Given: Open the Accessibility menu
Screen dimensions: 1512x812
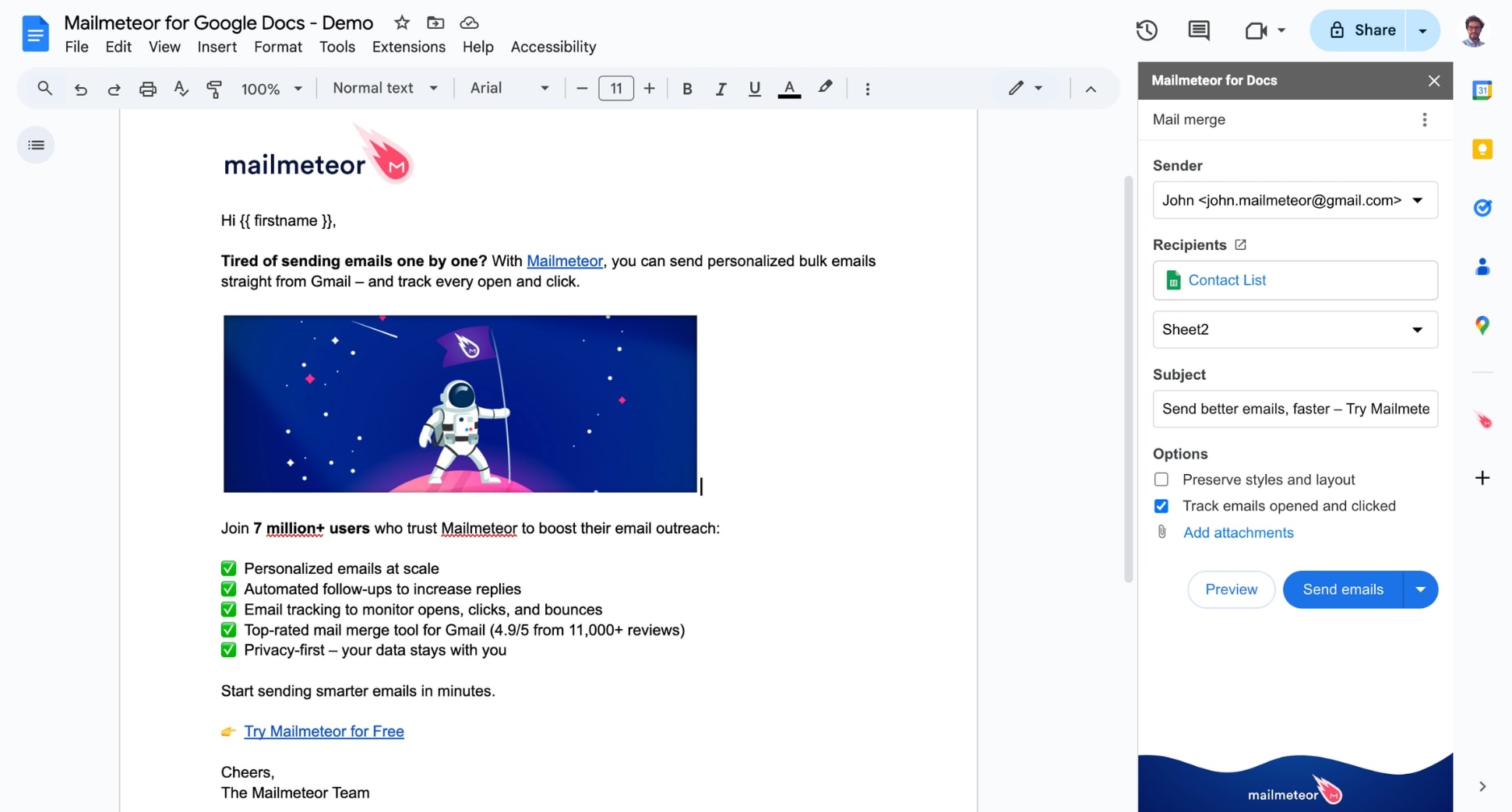Looking at the screenshot, I should (553, 47).
